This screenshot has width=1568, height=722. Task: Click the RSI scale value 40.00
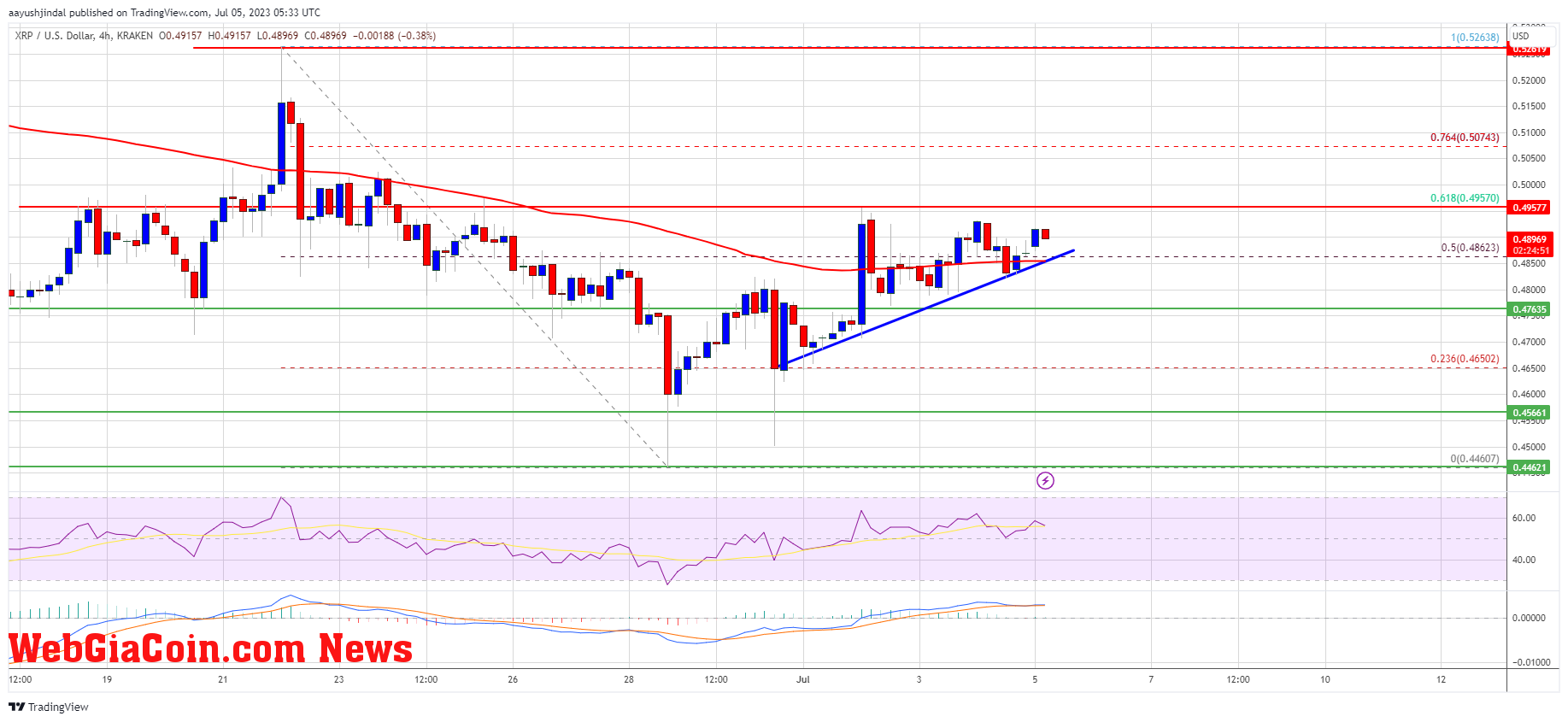pyautogui.click(x=1524, y=560)
